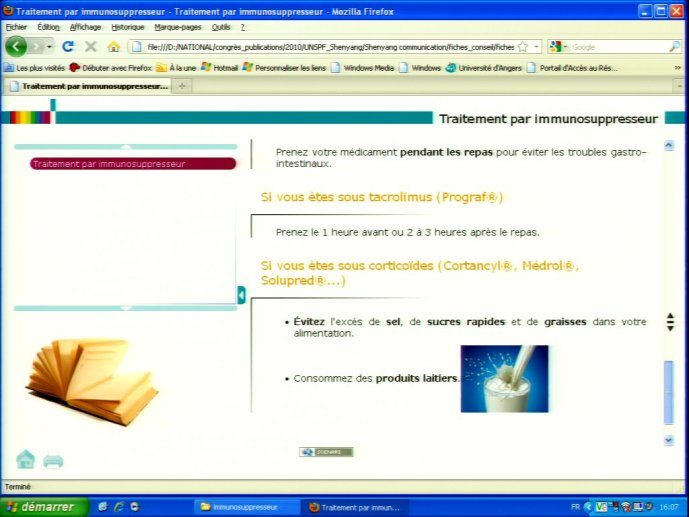Screen dimensions: 689x517
Task: Open the Édition menu
Action: (48, 27)
